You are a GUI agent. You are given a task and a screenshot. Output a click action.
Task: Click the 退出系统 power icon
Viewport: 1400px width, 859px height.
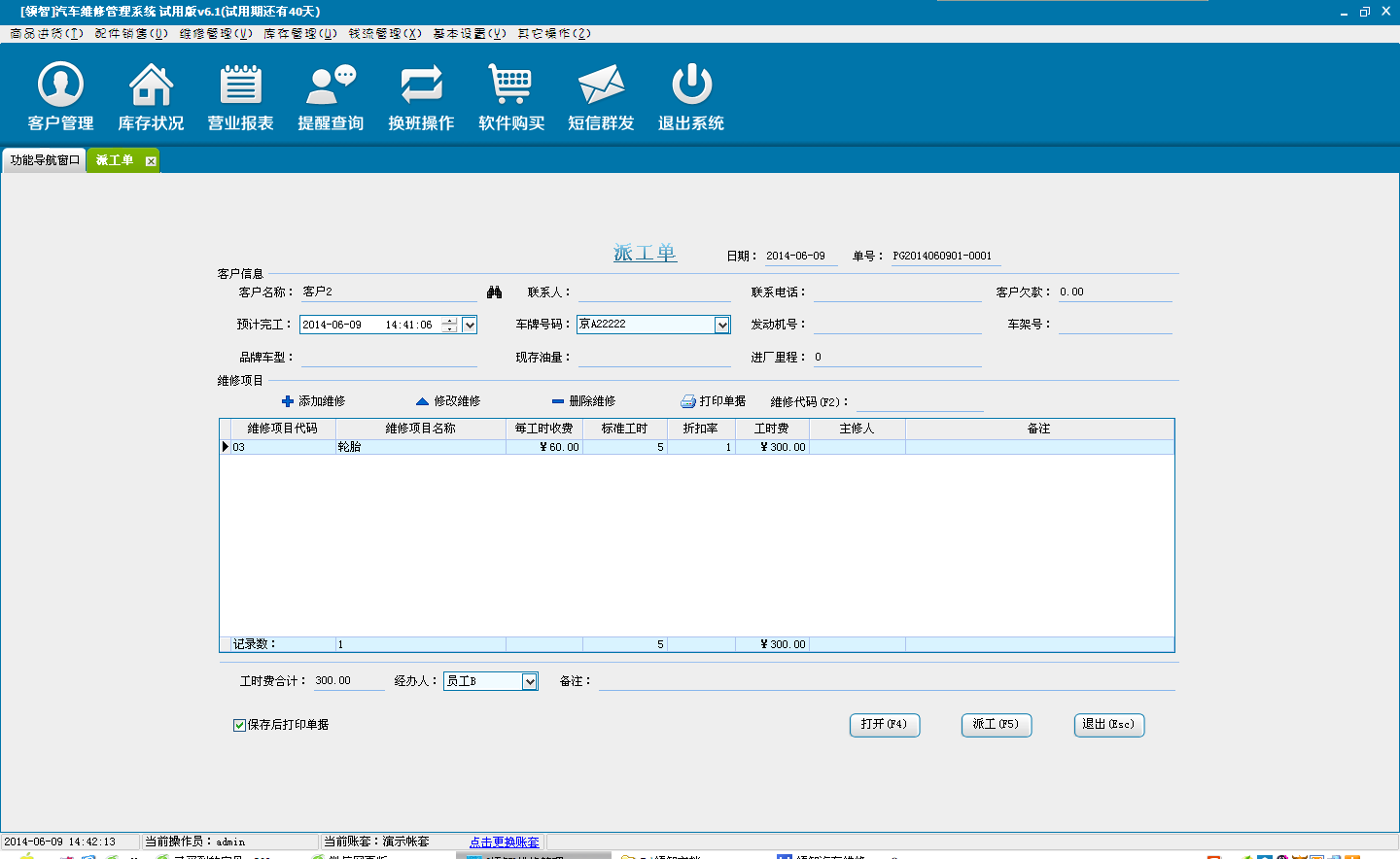(691, 86)
